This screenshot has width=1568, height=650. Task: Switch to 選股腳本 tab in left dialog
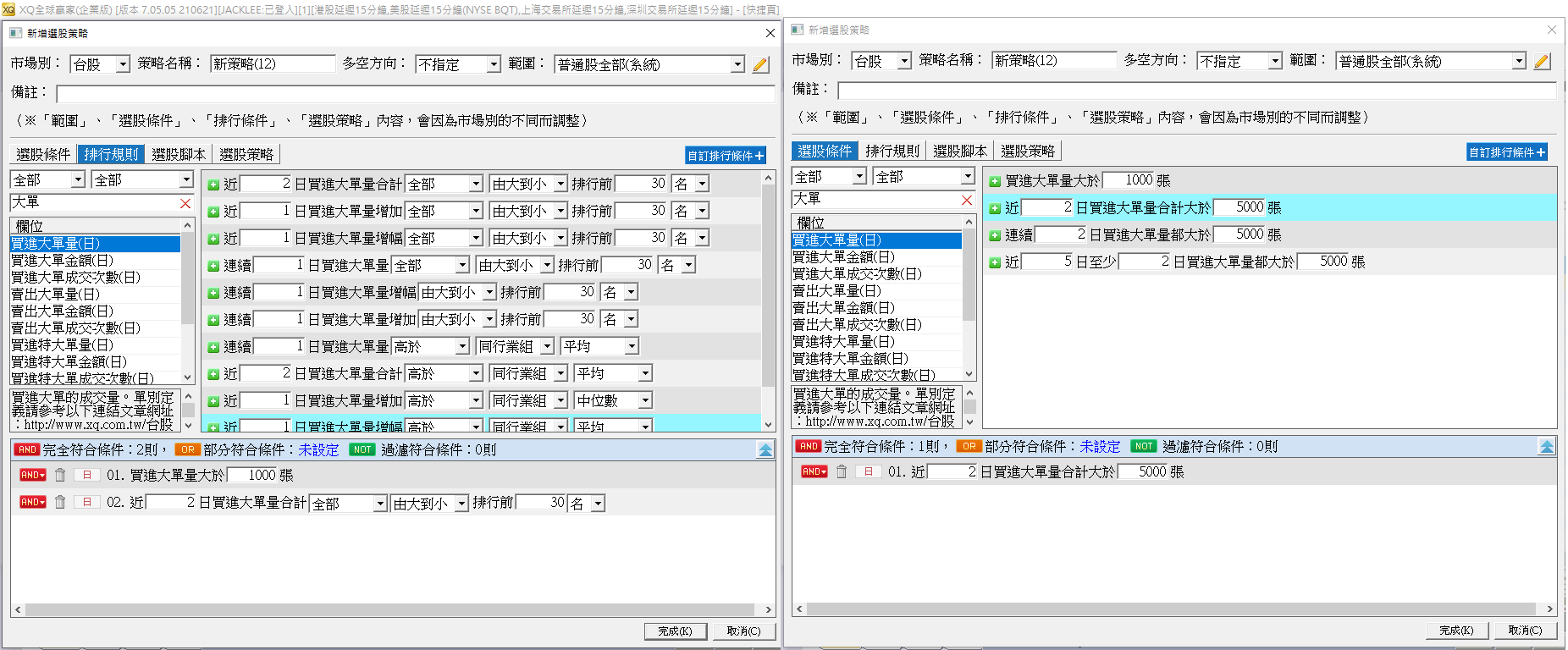click(x=178, y=154)
